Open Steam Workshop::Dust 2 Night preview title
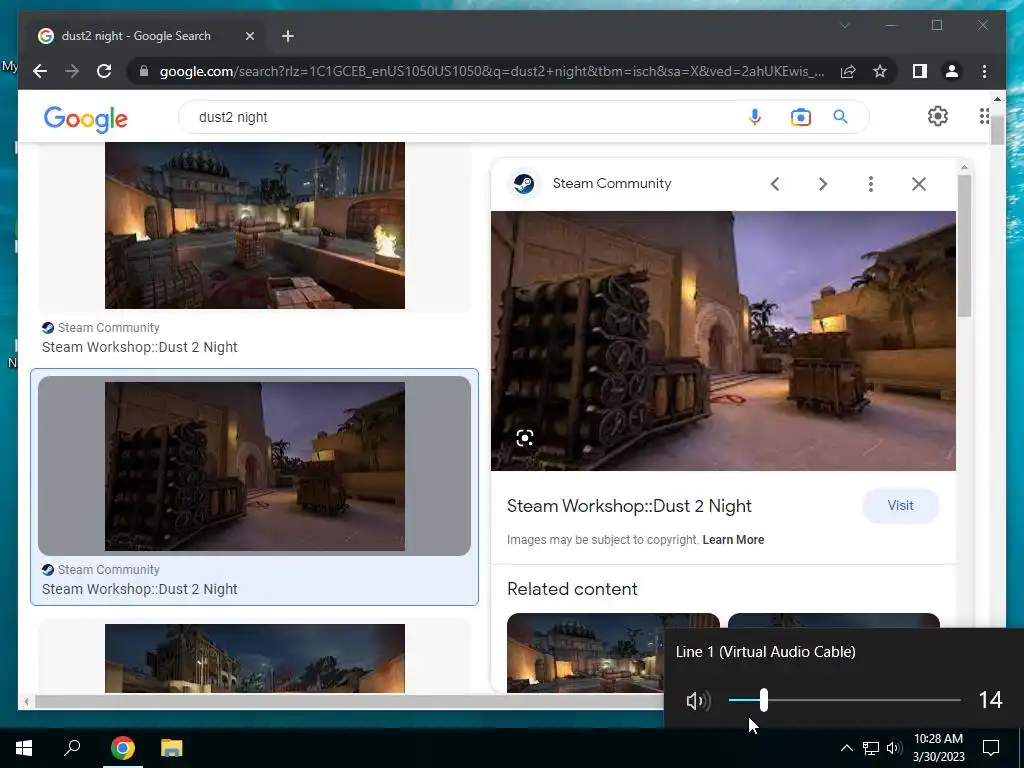 click(x=629, y=506)
